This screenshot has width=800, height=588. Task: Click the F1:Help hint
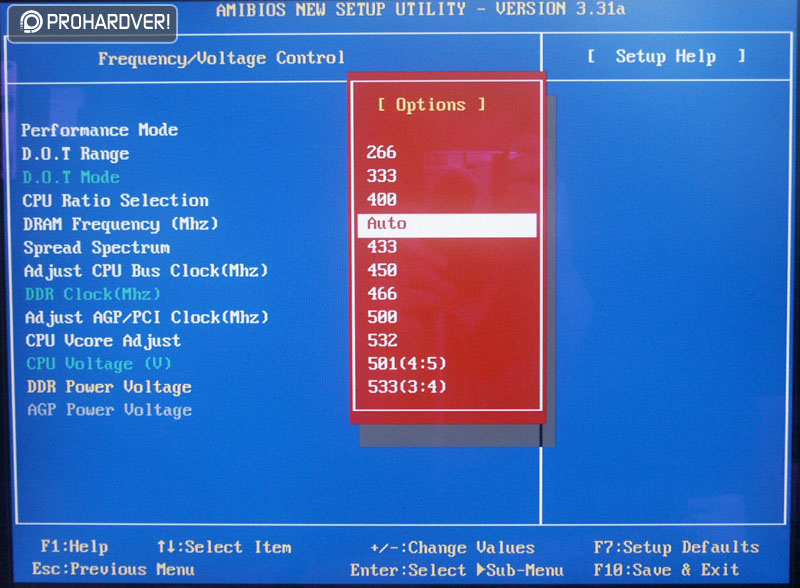74,547
